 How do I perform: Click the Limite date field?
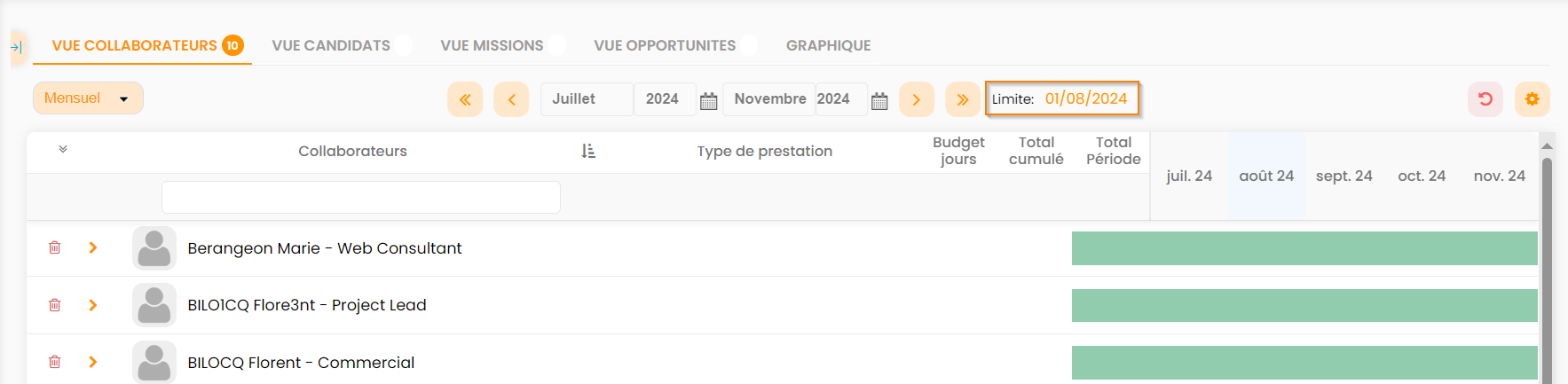click(1085, 98)
